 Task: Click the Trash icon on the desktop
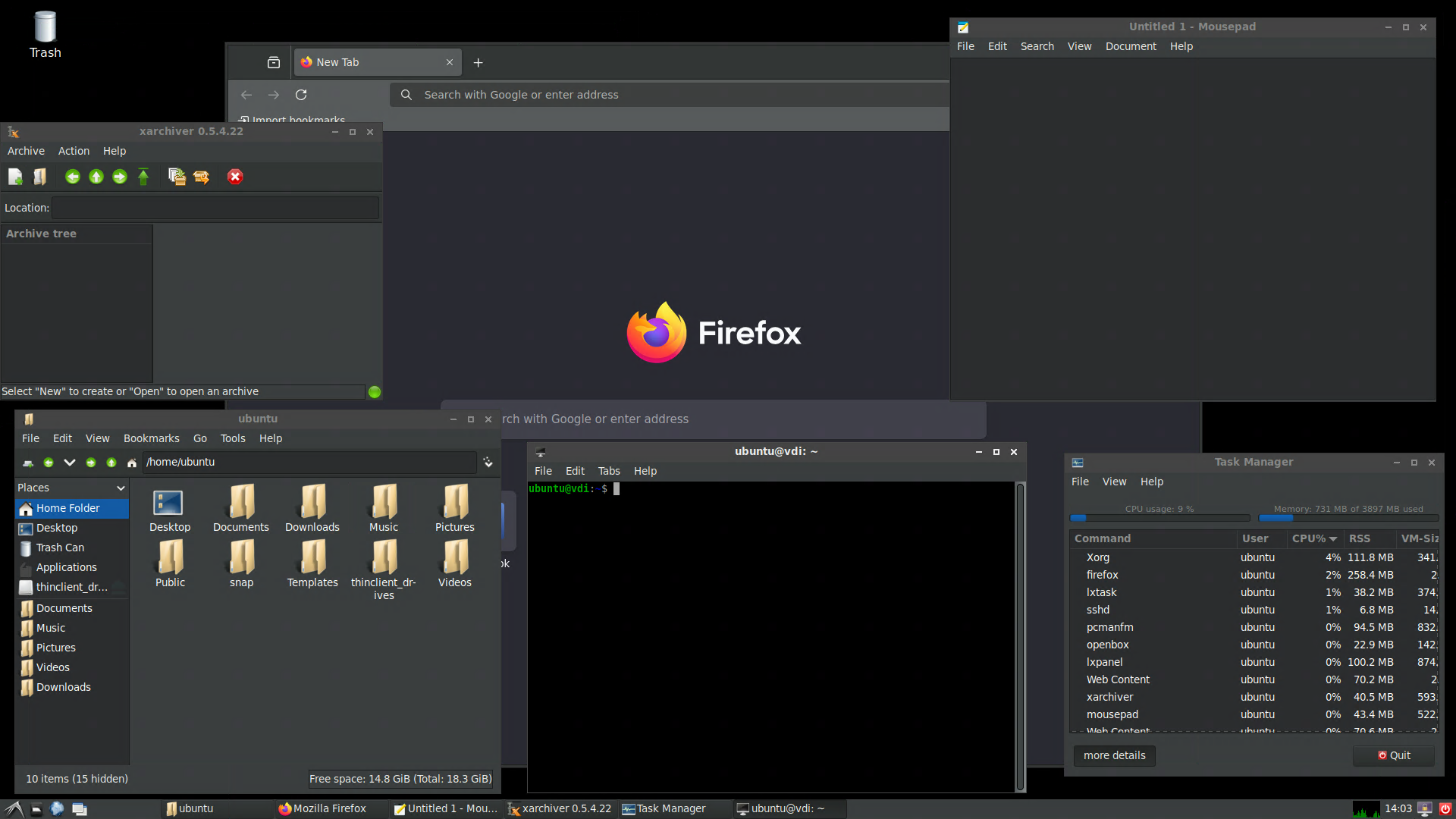click(45, 35)
